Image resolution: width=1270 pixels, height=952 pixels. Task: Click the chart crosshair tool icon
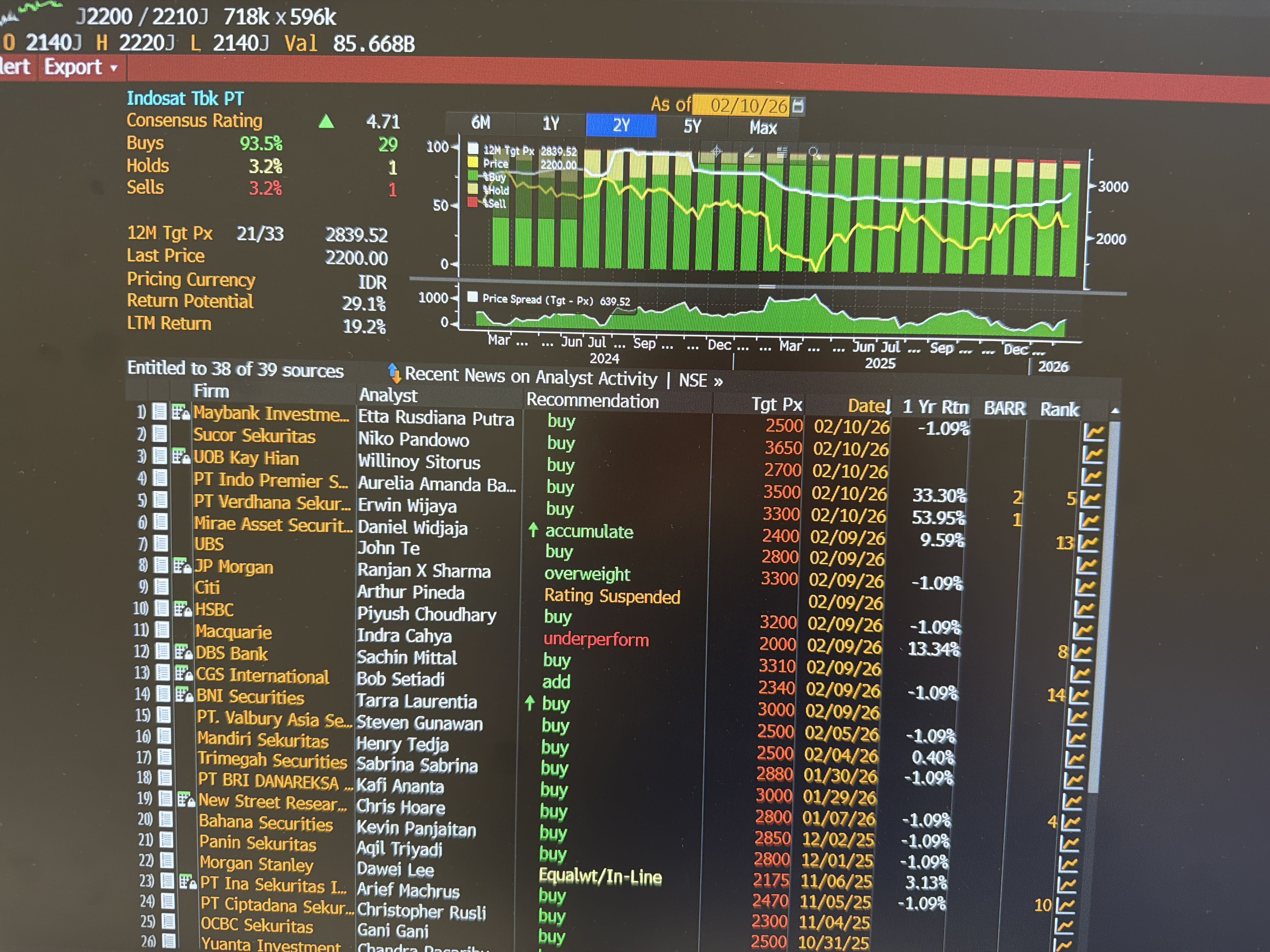tap(716, 151)
